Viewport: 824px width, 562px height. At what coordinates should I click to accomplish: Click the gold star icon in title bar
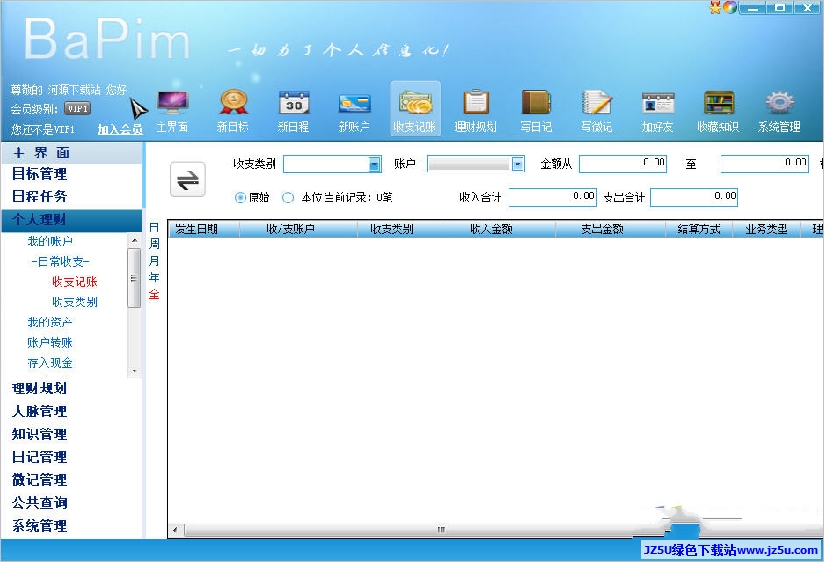click(715, 7)
